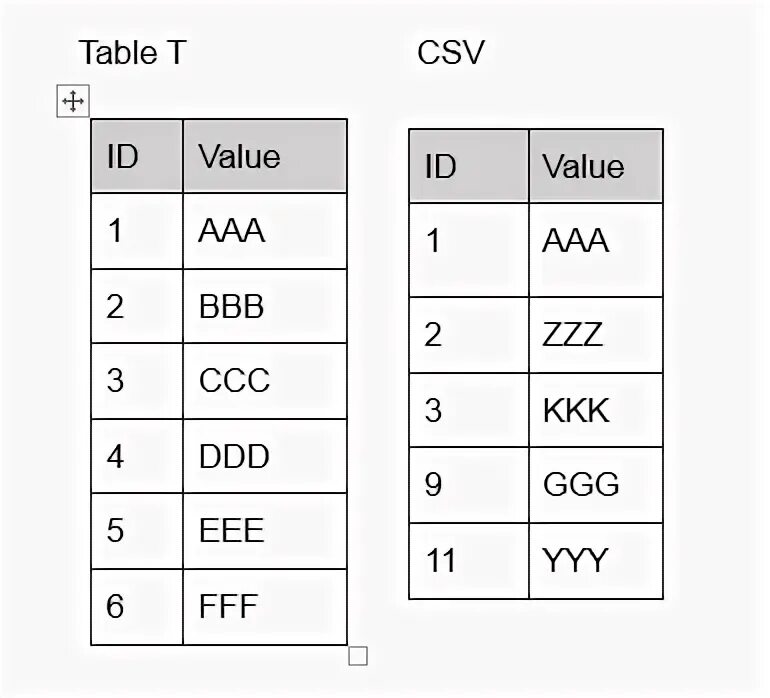Image resolution: width=770 pixels, height=698 pixels.
Task: Click the table resize handle square
Action: pos(358,656)
